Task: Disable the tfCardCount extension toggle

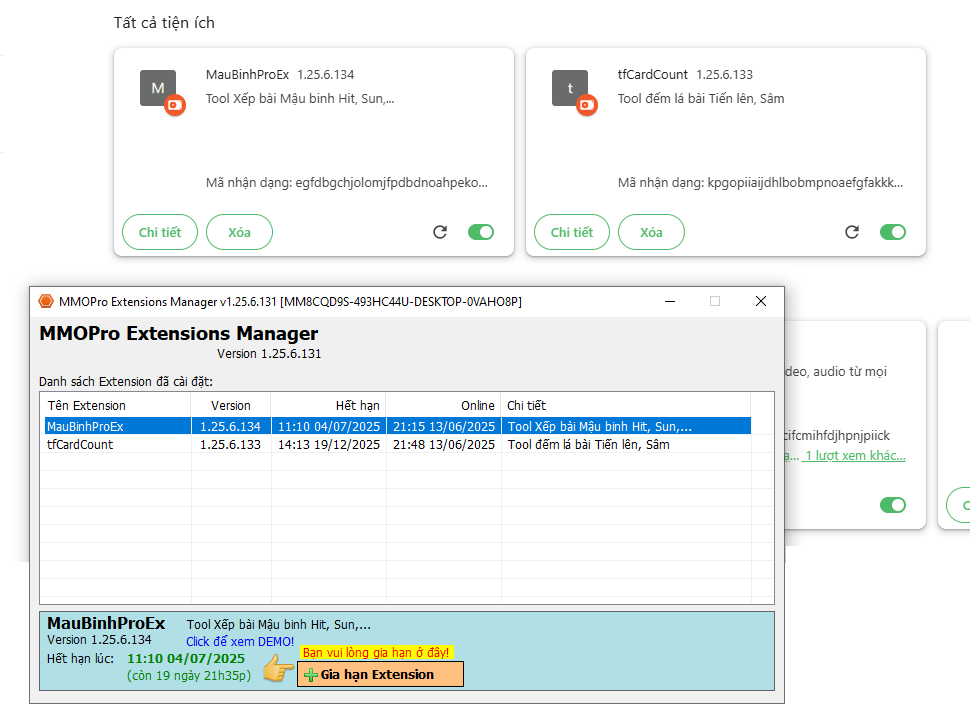Action: (893, 232)
